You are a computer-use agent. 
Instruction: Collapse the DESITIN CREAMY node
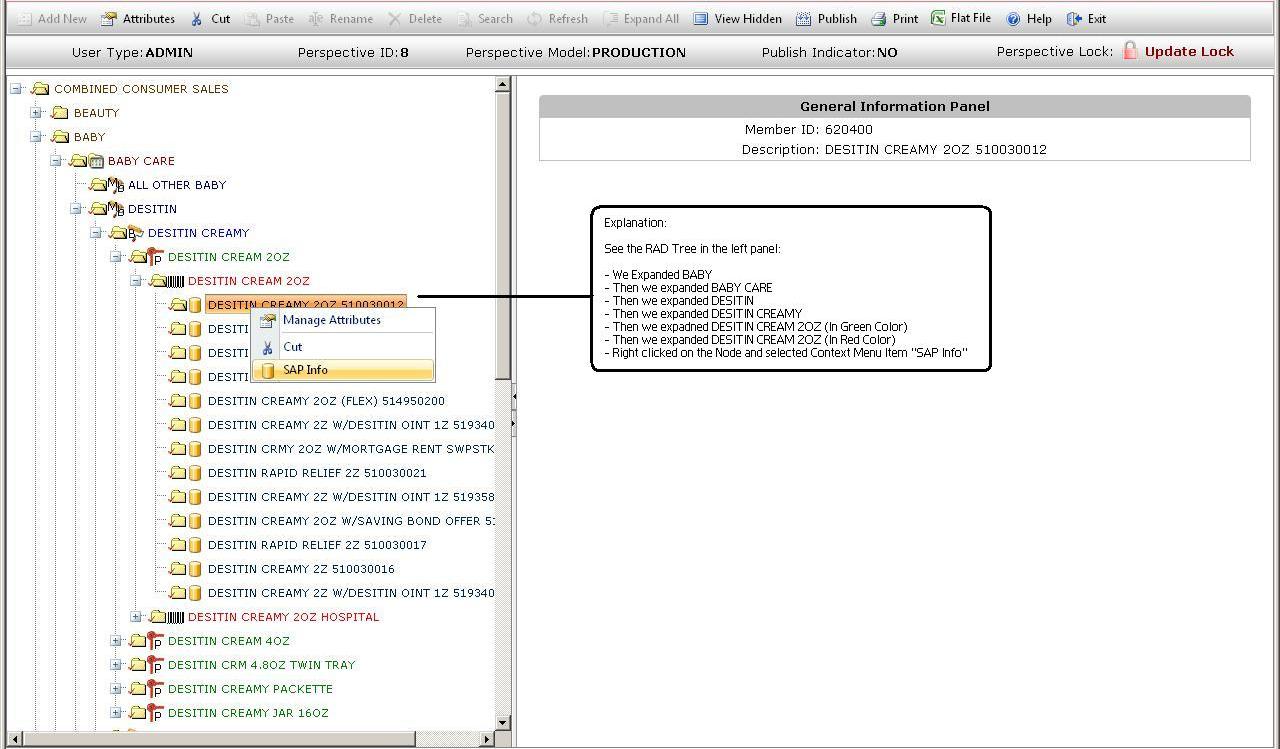click(96, 233)
